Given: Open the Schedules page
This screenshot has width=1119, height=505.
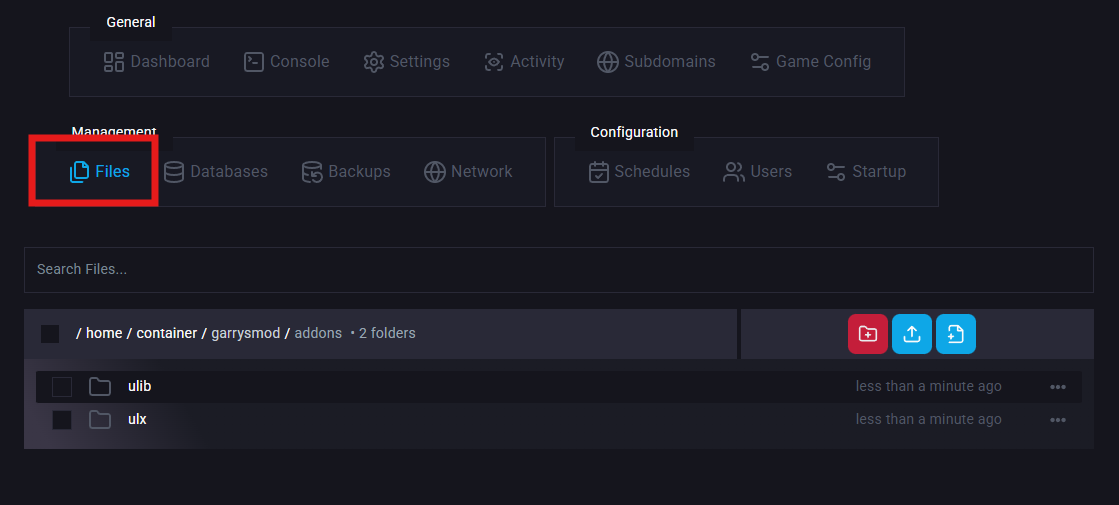Looking at the screenshot, I should pyautogui.click(x=639, y=172).
